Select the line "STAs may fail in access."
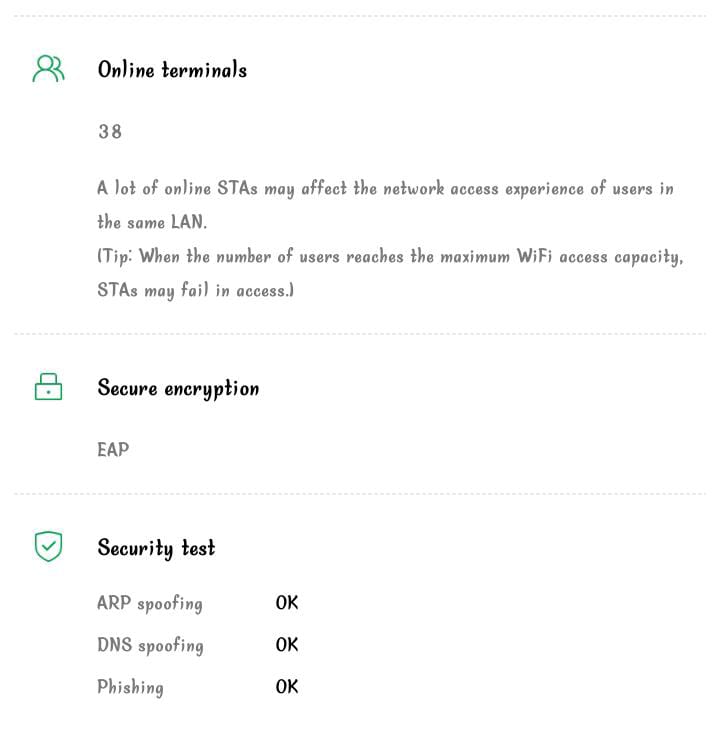720x731 pixels. coord(195,291)
